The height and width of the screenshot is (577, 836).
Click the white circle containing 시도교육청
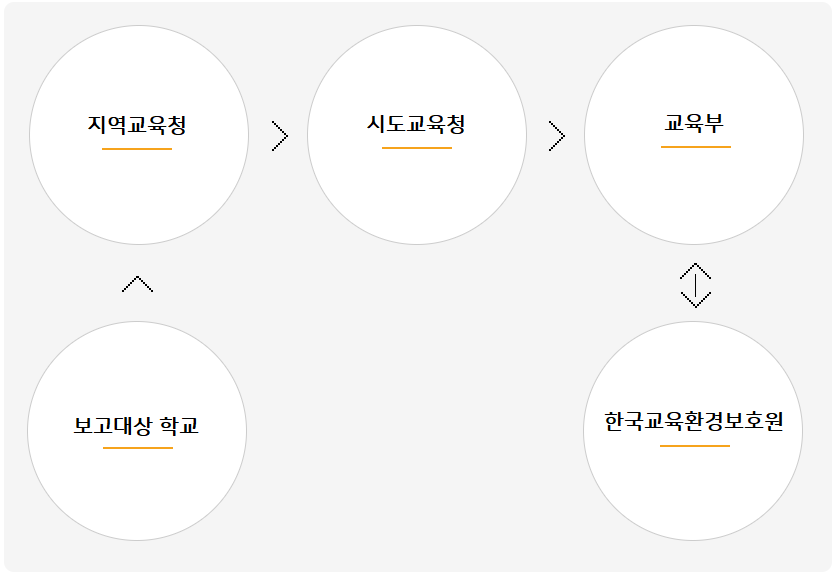click(x=417, y=135)
